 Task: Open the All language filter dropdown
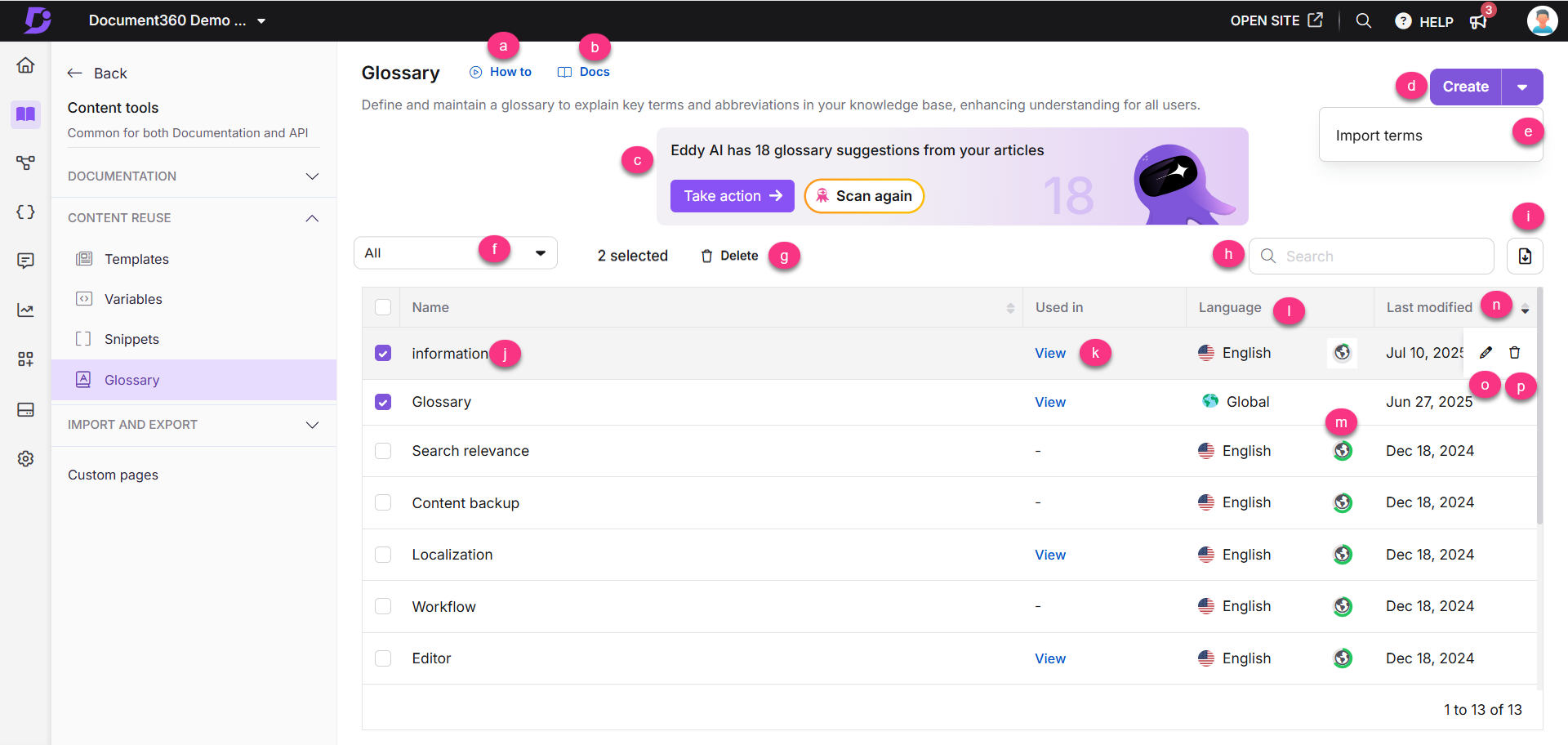pos(456,253)
